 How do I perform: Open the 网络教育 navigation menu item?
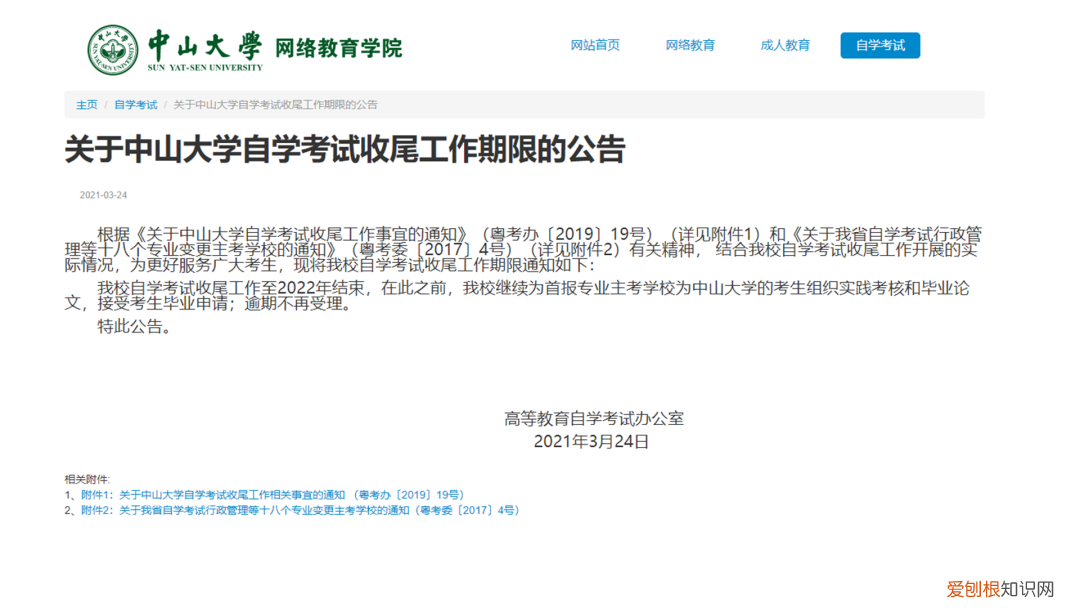690,44
